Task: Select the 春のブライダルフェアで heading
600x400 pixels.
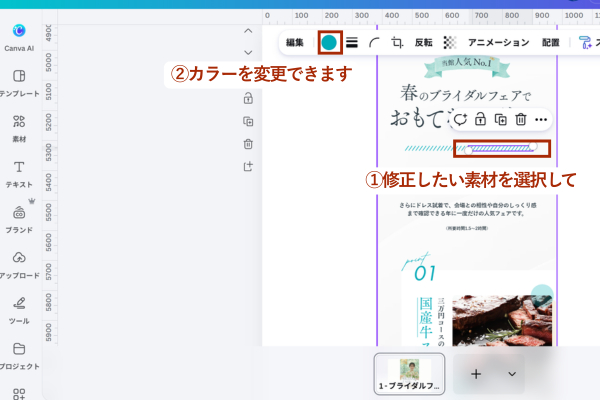Action: pos(466,94)
